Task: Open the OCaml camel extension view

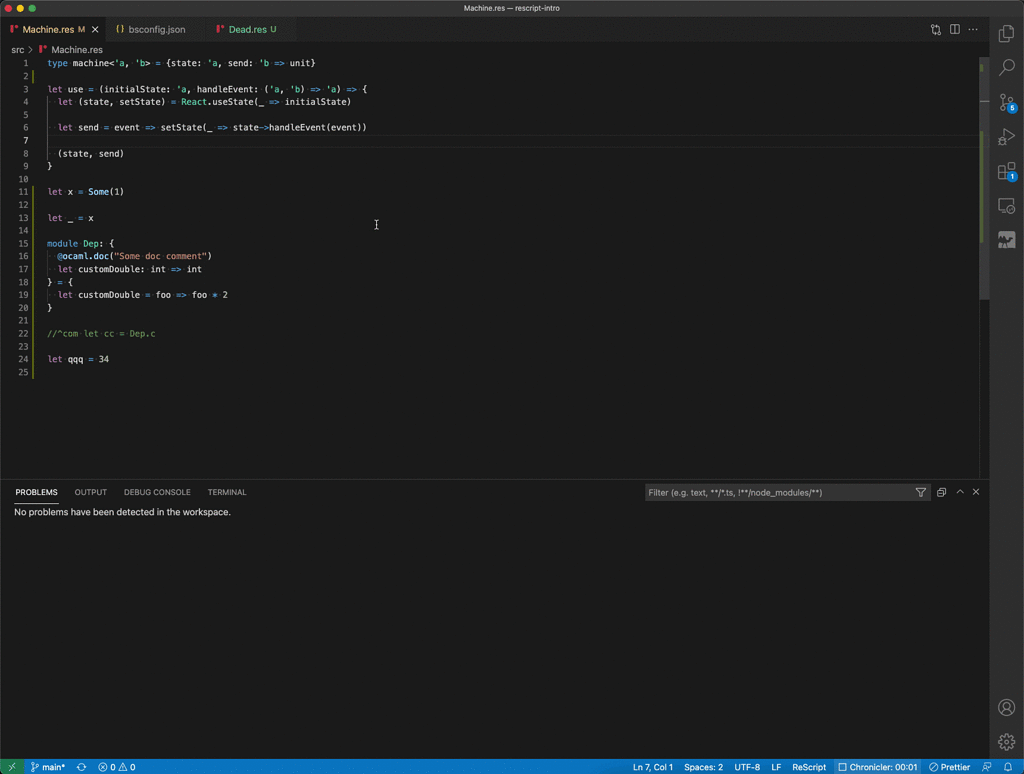Action: [1007, 240]
